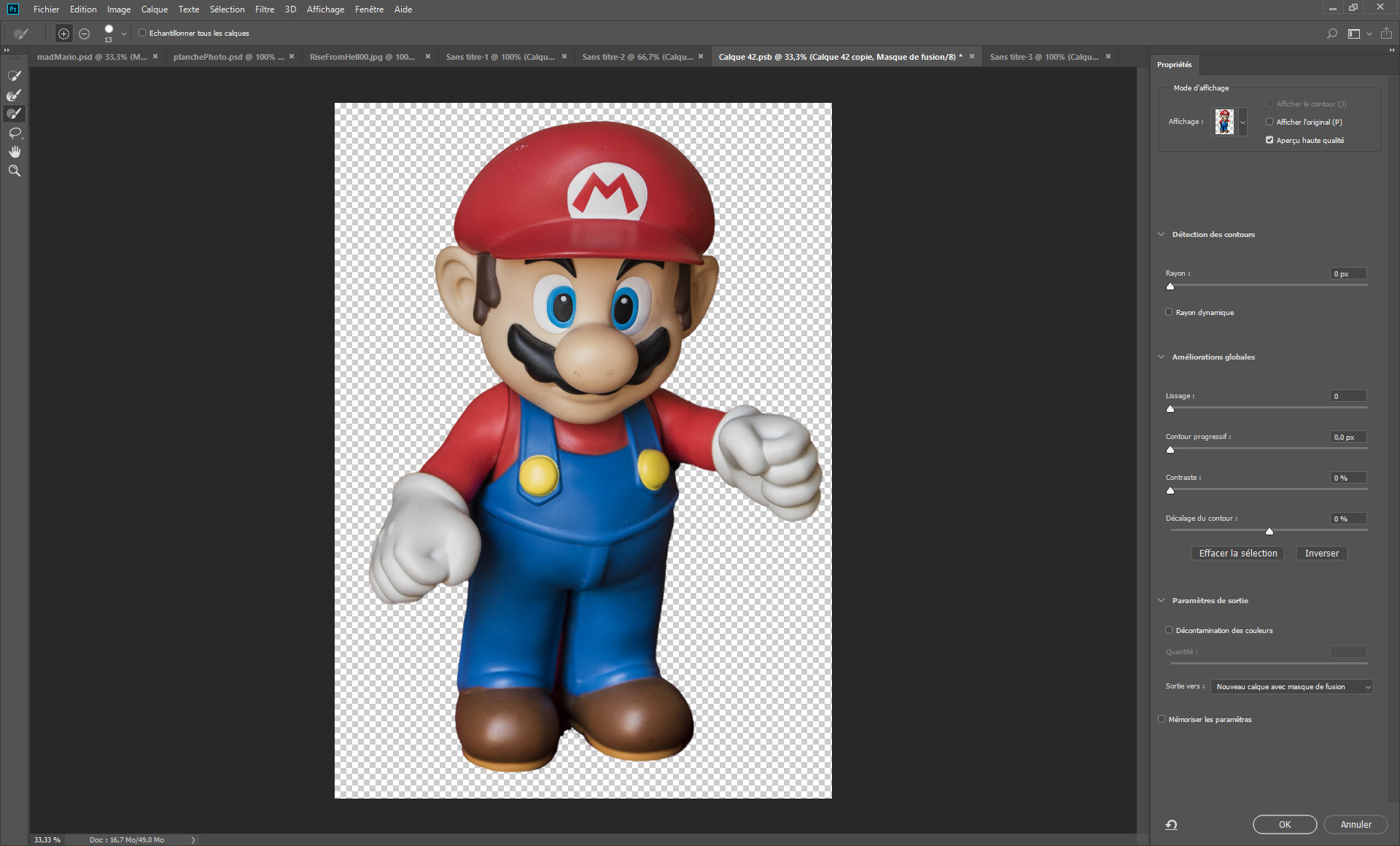Viewport: 1400px width, 846px height.
Task: Click the Annuler button
Action: click(1356, 825)
